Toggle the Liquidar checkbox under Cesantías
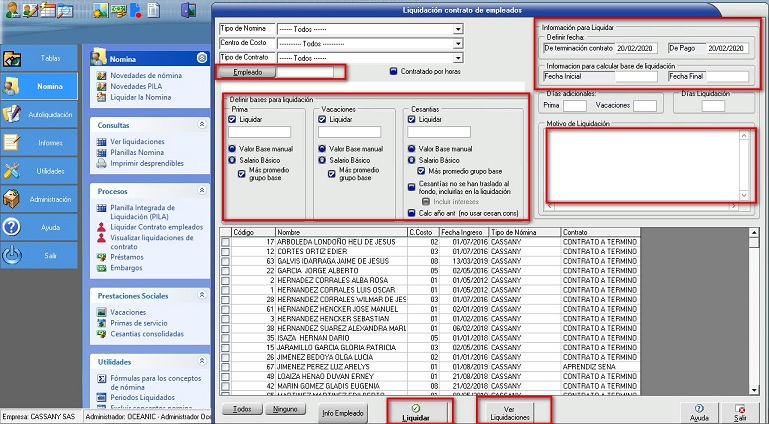This screenshot has height=424, width=769. point(412,119)
